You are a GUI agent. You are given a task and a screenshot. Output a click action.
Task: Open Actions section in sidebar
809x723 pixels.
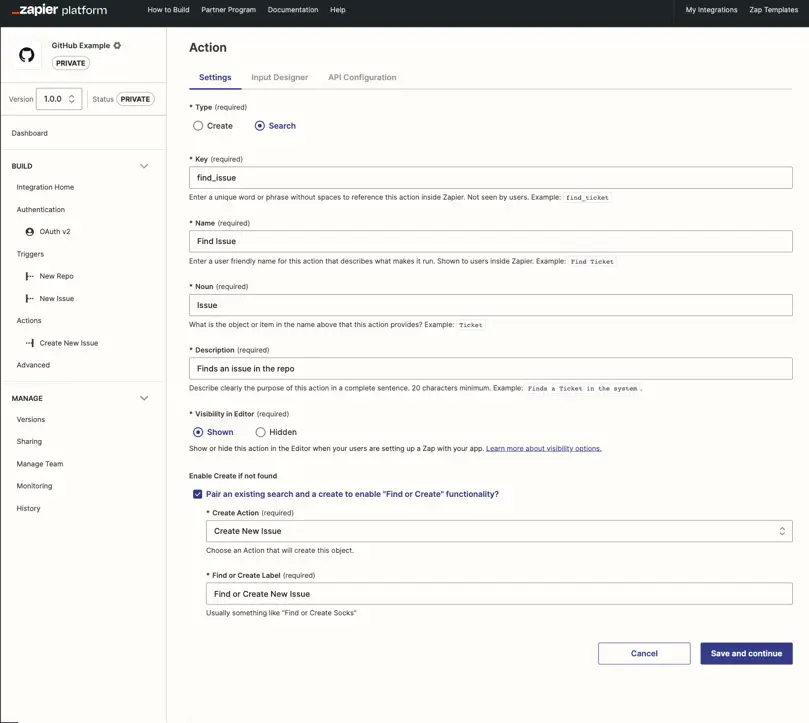point(29,320)
